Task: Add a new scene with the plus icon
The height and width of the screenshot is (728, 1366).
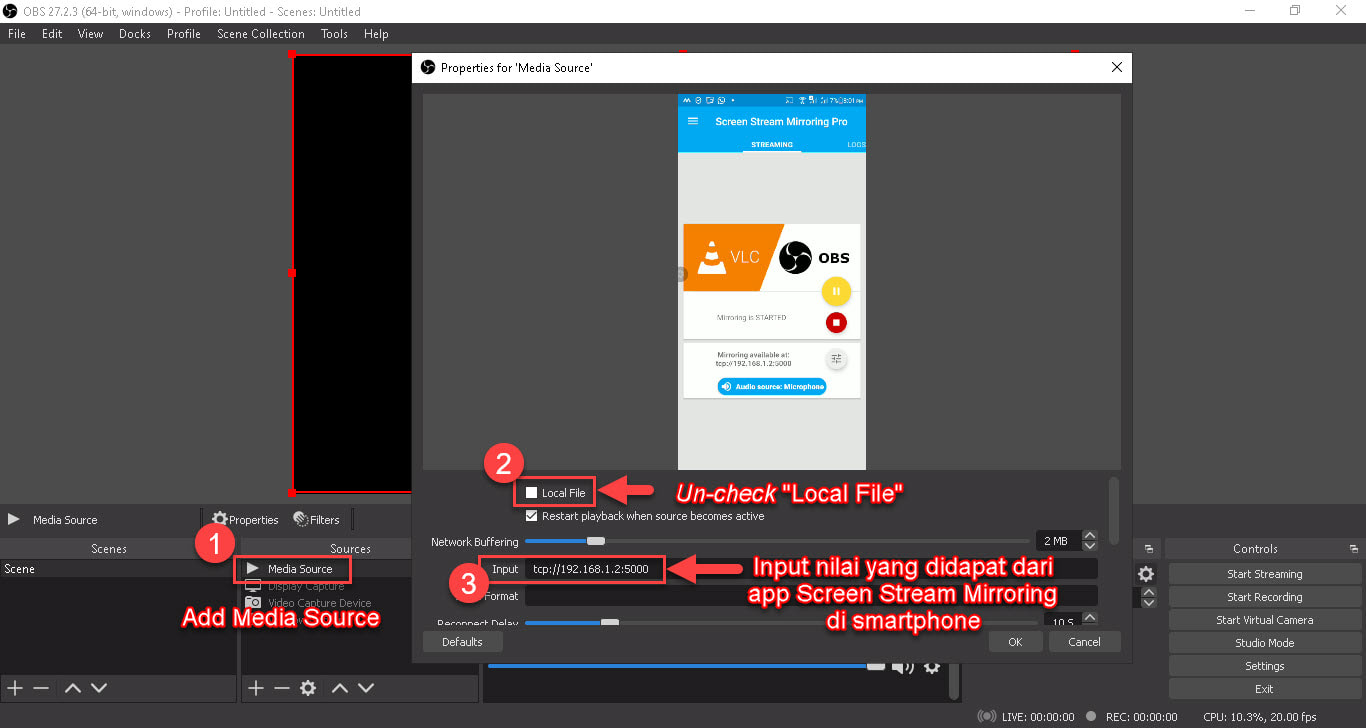Action: tap(15, 688)
